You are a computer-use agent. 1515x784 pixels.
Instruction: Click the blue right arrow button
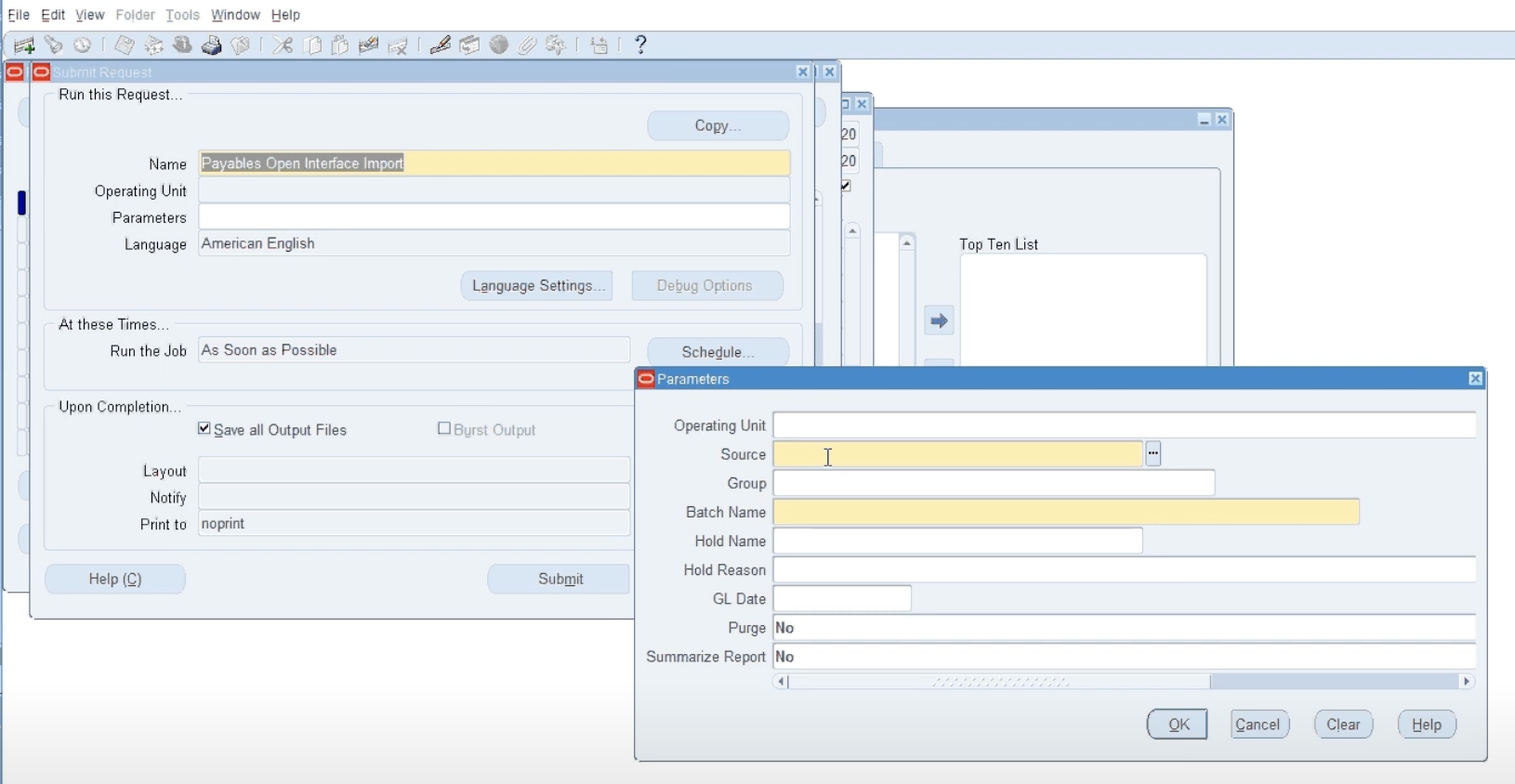coord(939,321)
